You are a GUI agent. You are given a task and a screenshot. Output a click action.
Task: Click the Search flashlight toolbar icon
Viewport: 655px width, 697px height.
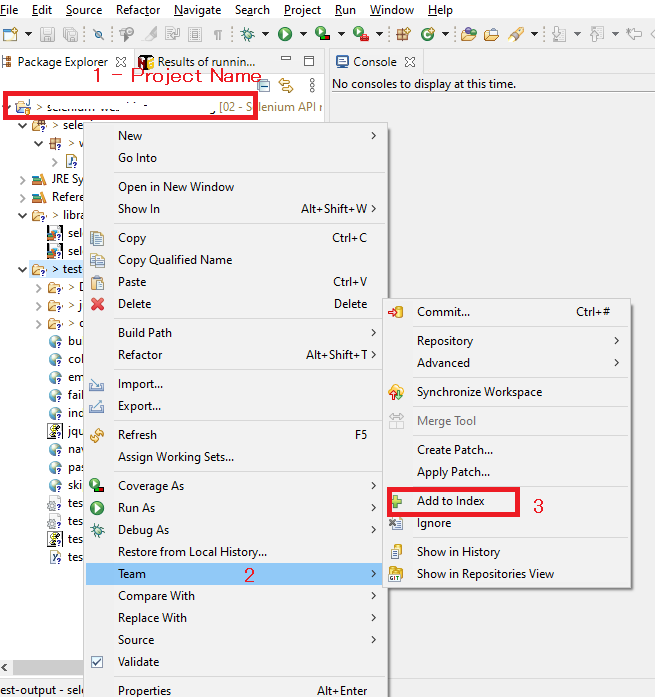pos(515,34)
